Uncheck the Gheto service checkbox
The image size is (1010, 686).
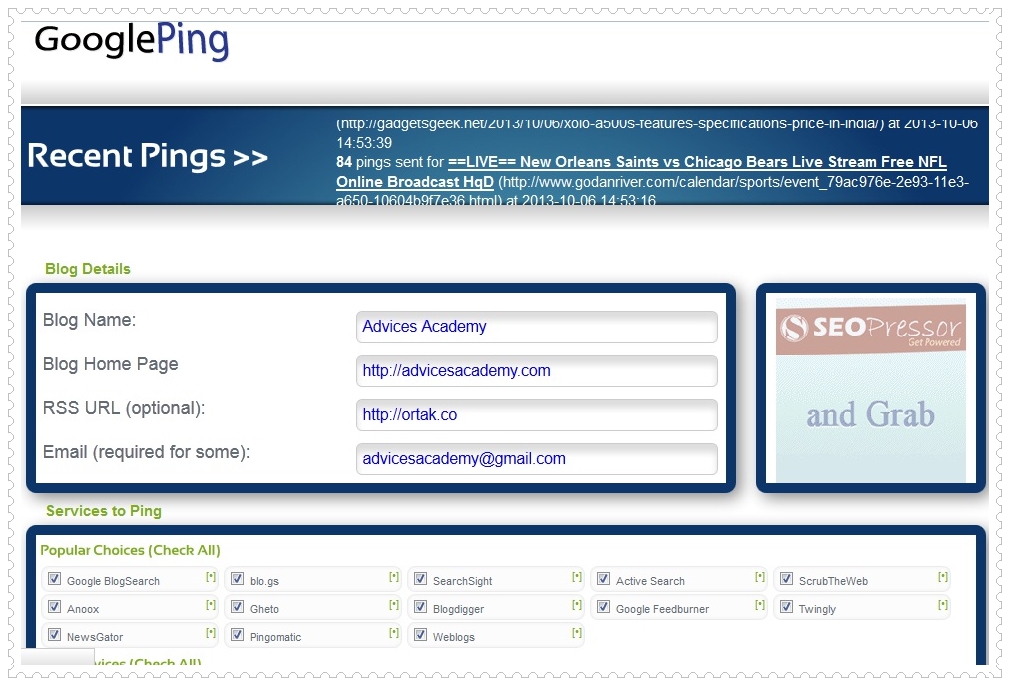coord(237,606)
